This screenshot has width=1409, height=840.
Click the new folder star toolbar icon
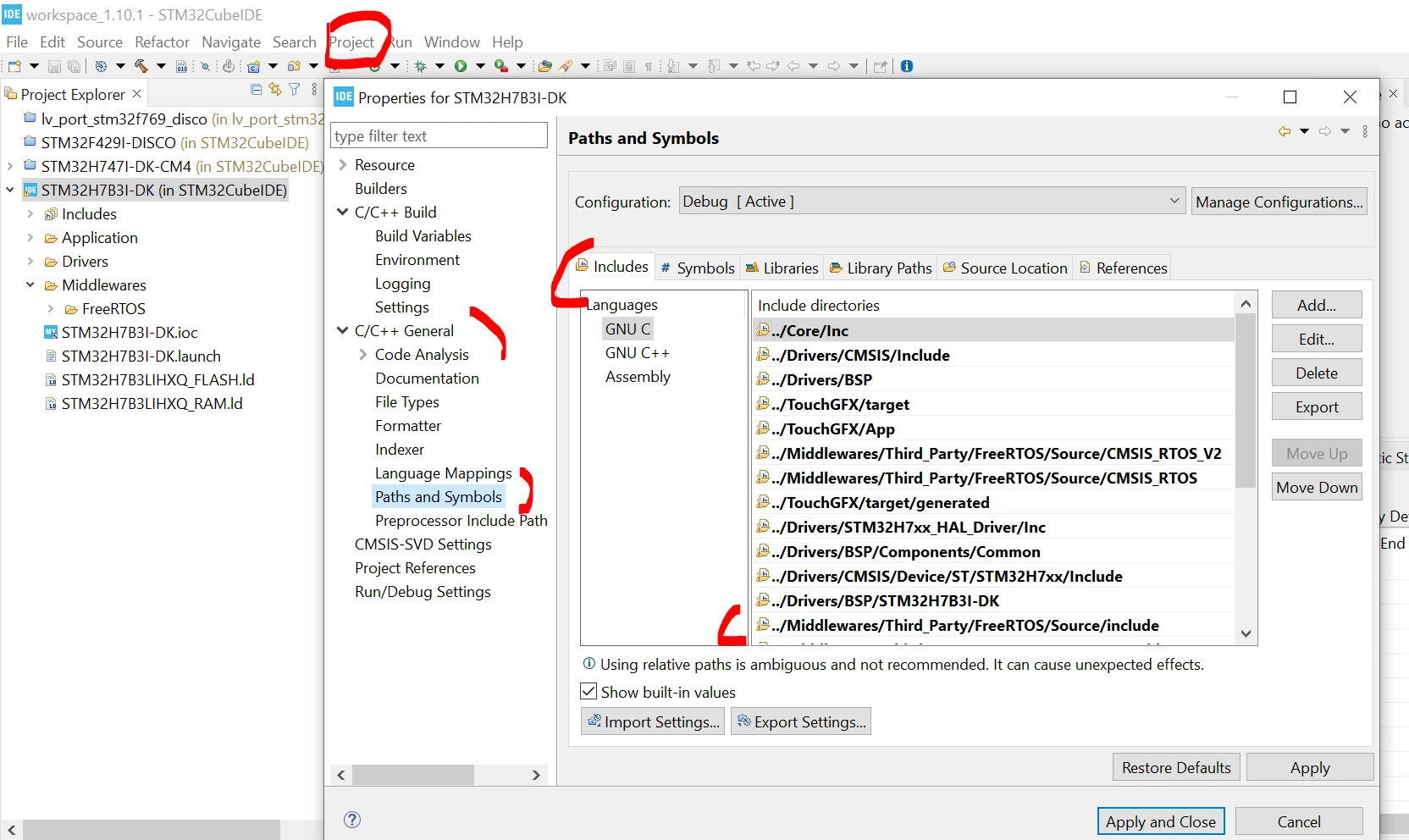coord(294,66)
